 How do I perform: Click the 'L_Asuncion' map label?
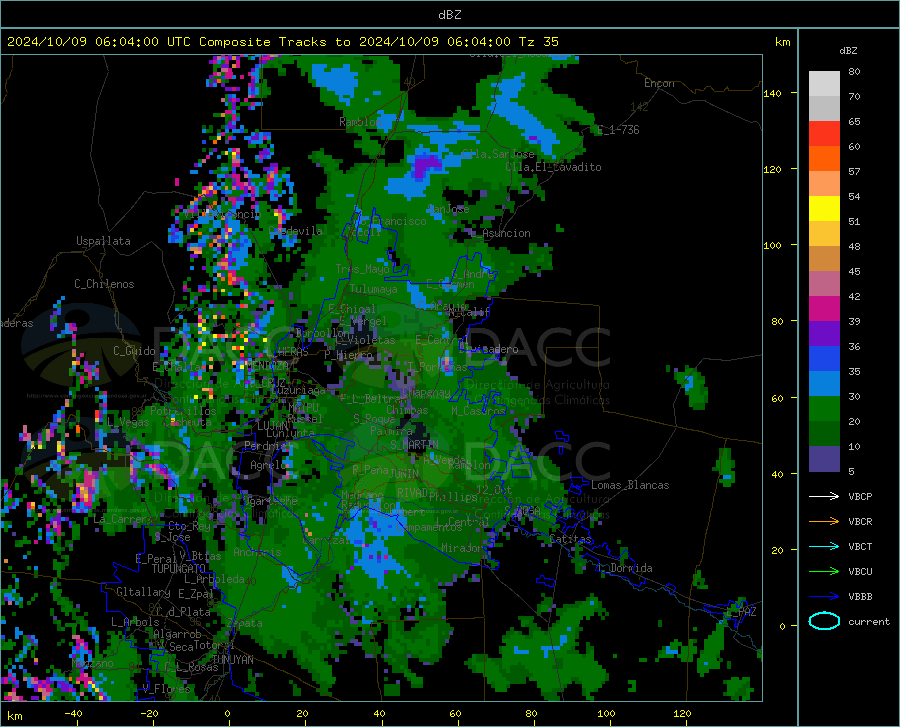click(x=500, y=233)
